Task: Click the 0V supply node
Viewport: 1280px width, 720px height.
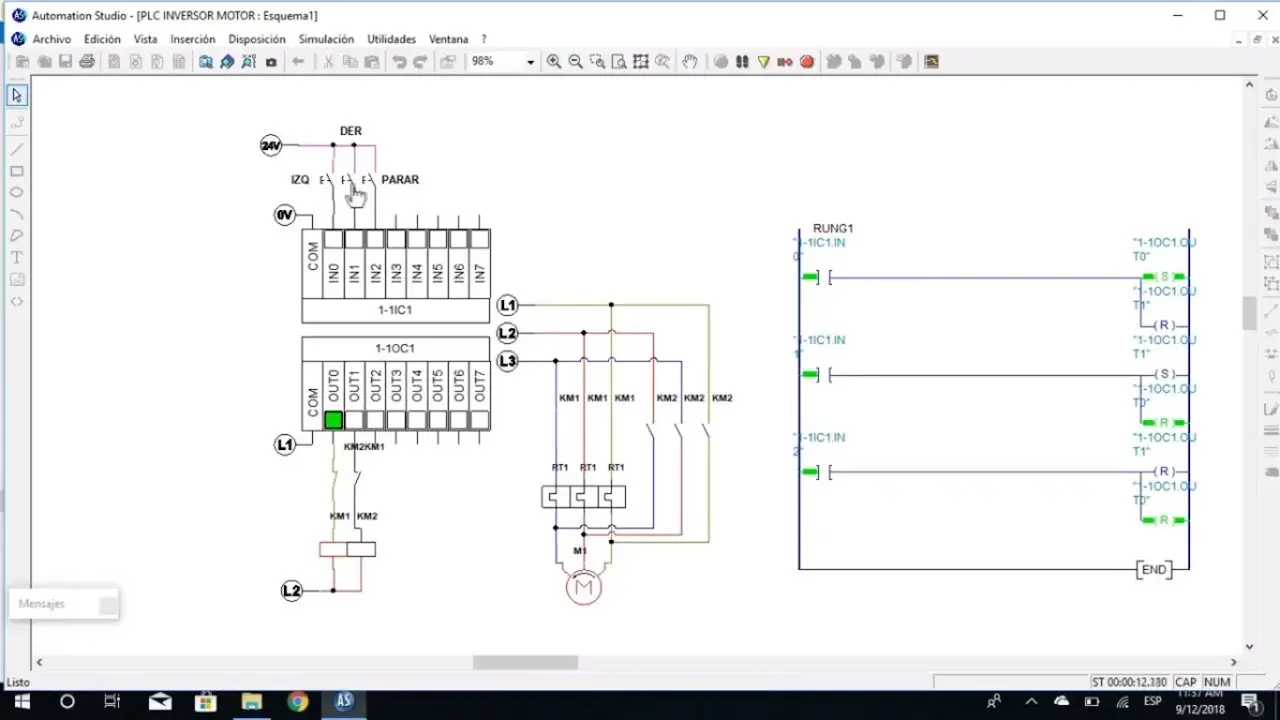Action: [x=285, y=215]
